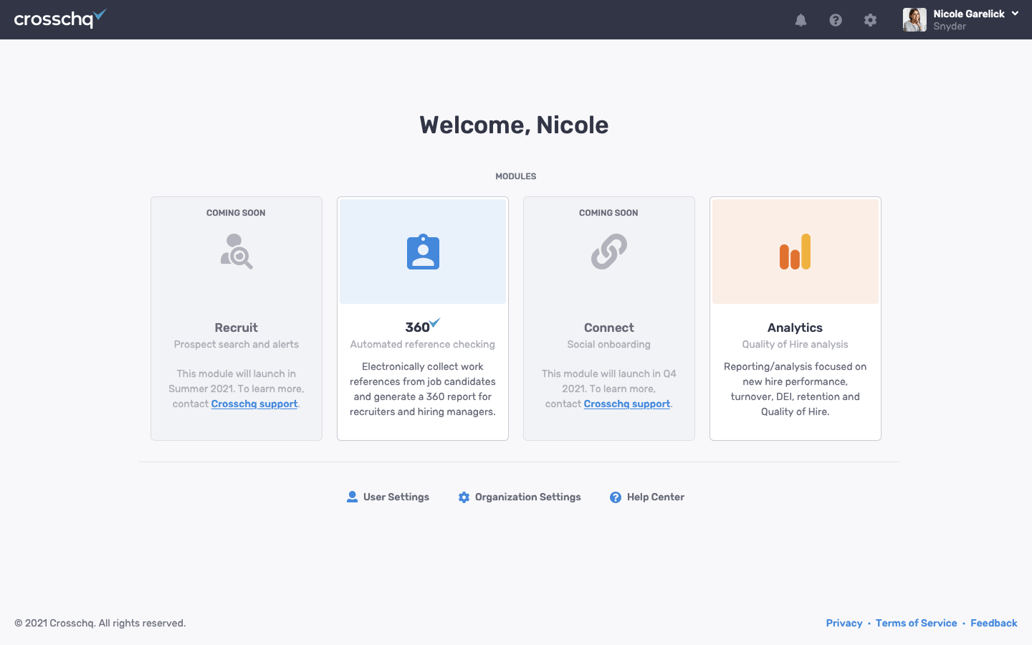Click the Feedback link

click(x=993, y=623)
